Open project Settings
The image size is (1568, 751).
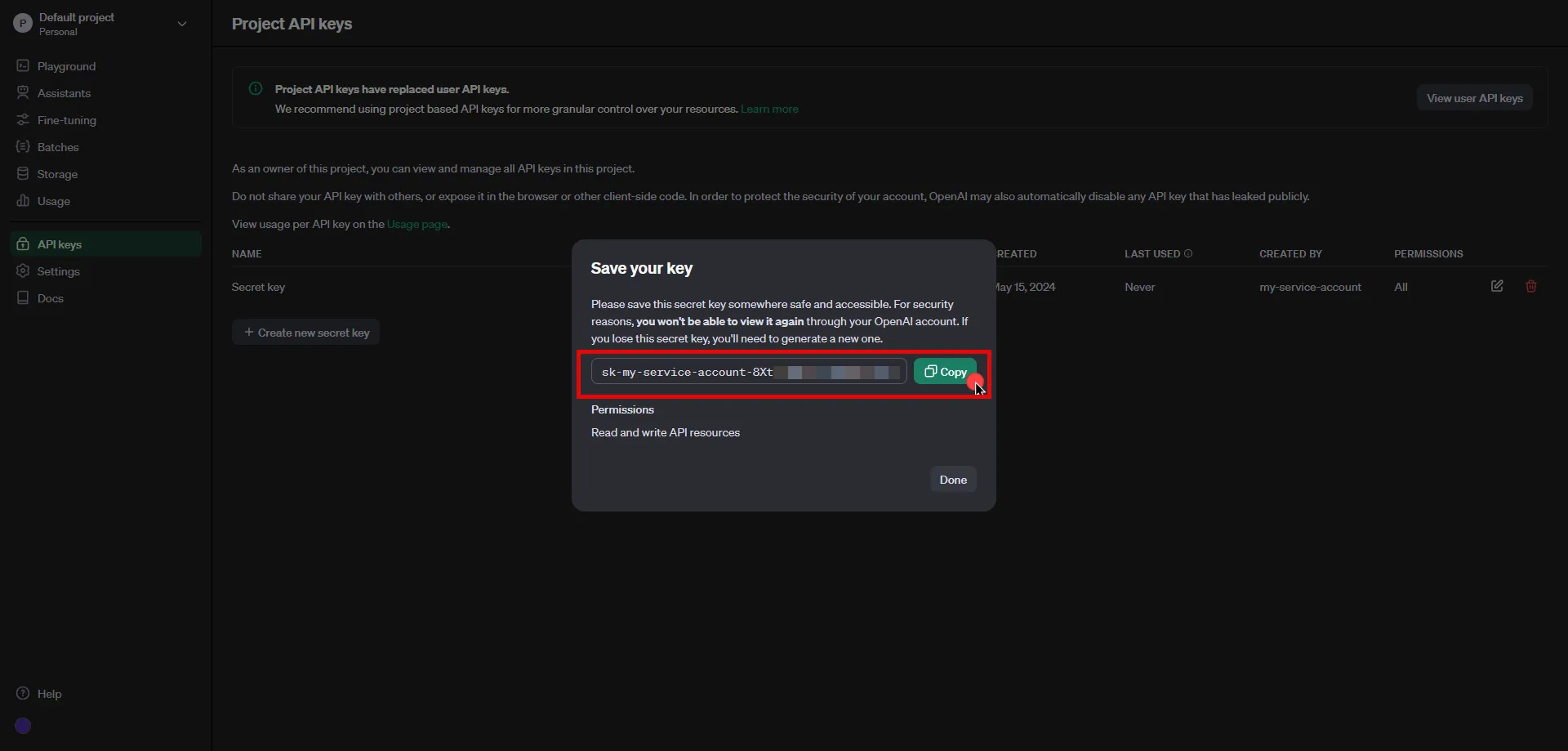pyautogui.click(x=59, y=270)
